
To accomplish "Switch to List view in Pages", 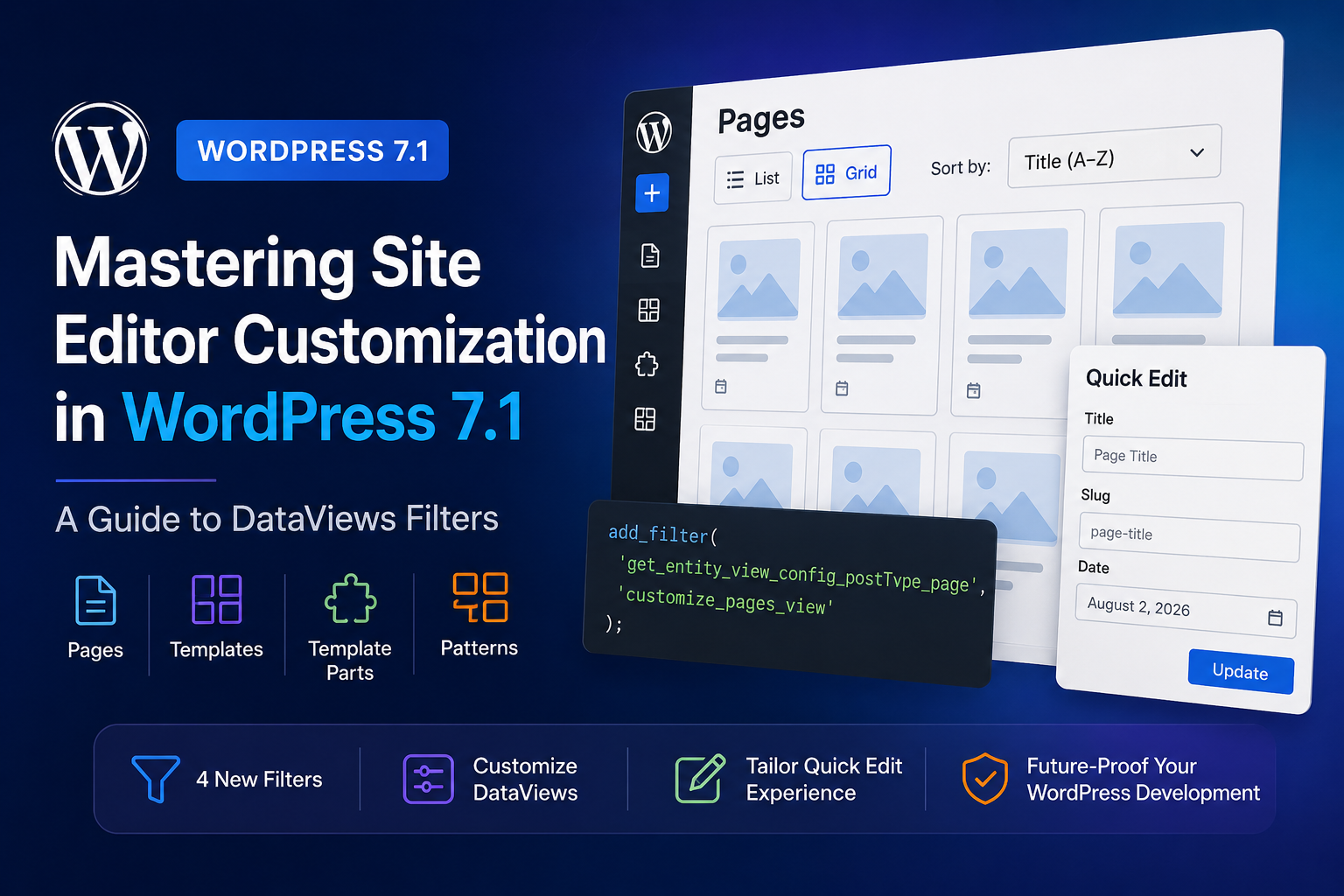I will click(752, 178).
